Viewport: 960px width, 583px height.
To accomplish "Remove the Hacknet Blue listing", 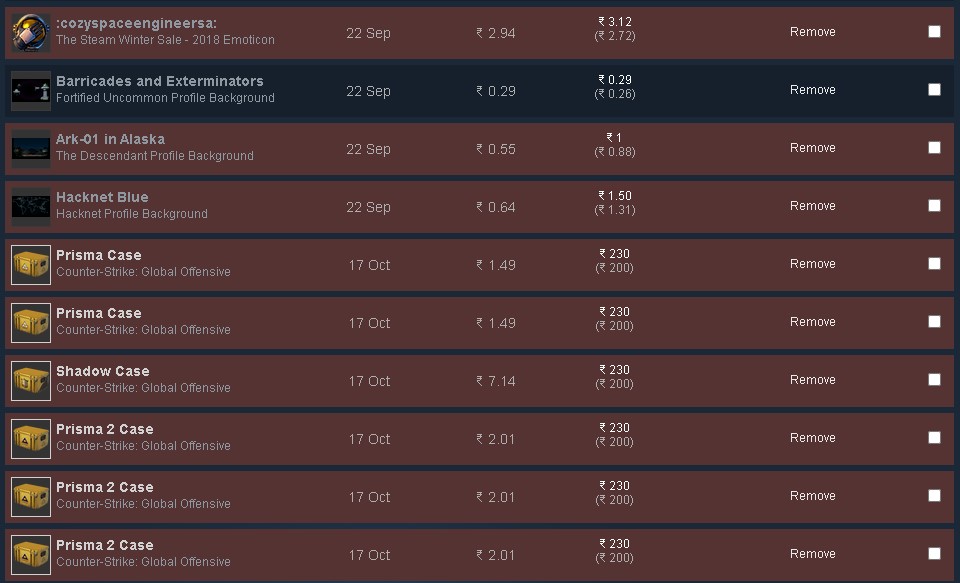I will point(812,206).
